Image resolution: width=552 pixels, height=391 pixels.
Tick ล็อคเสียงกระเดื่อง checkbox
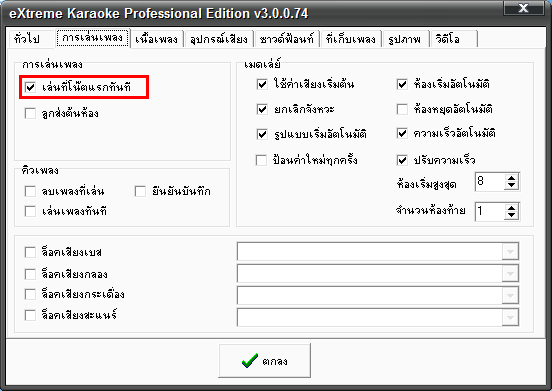pyautogui.click(x=30, y=294)
